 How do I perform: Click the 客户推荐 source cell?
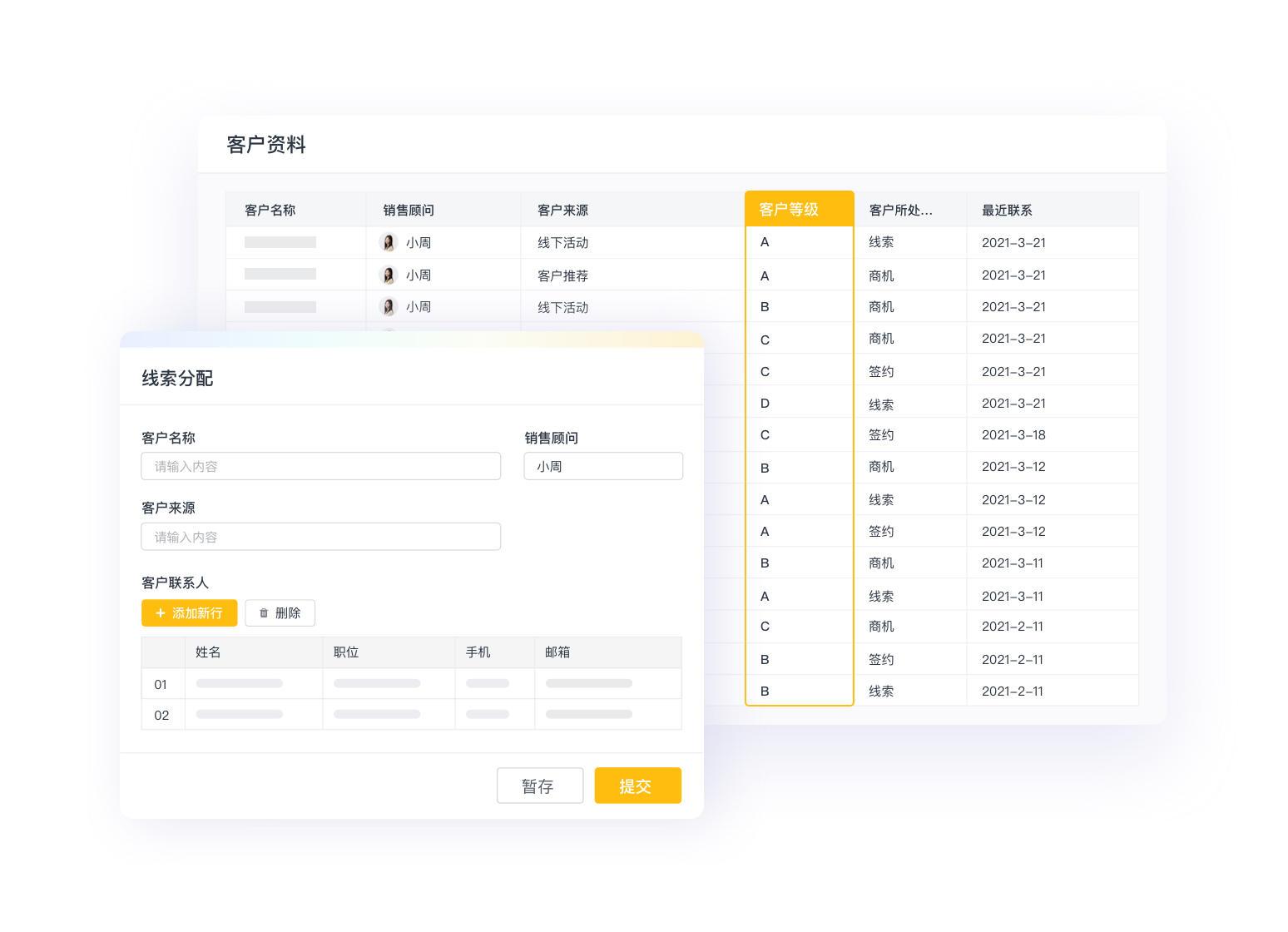tap(633, 275)
